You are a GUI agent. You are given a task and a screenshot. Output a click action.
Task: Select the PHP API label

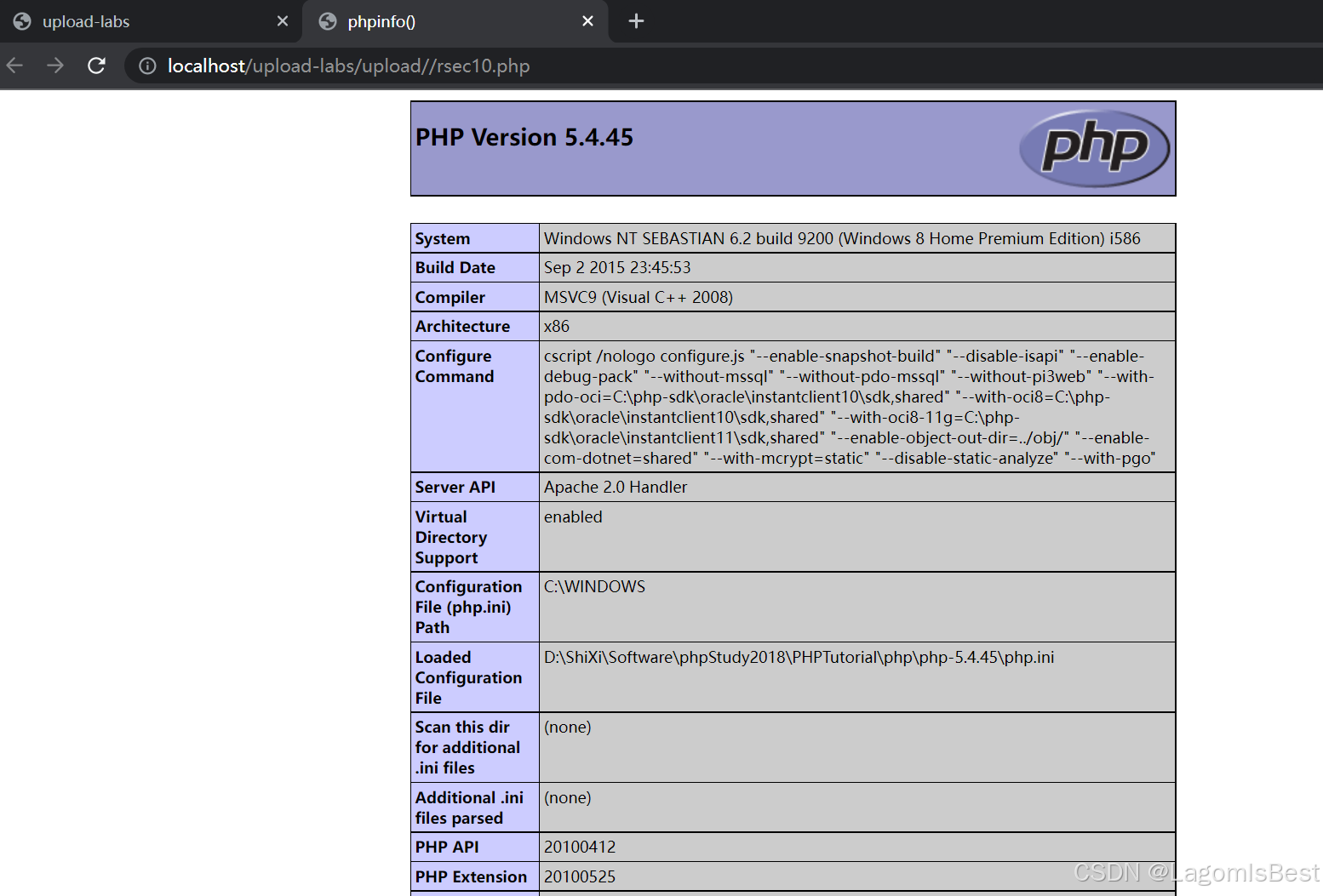coord(447,847)
